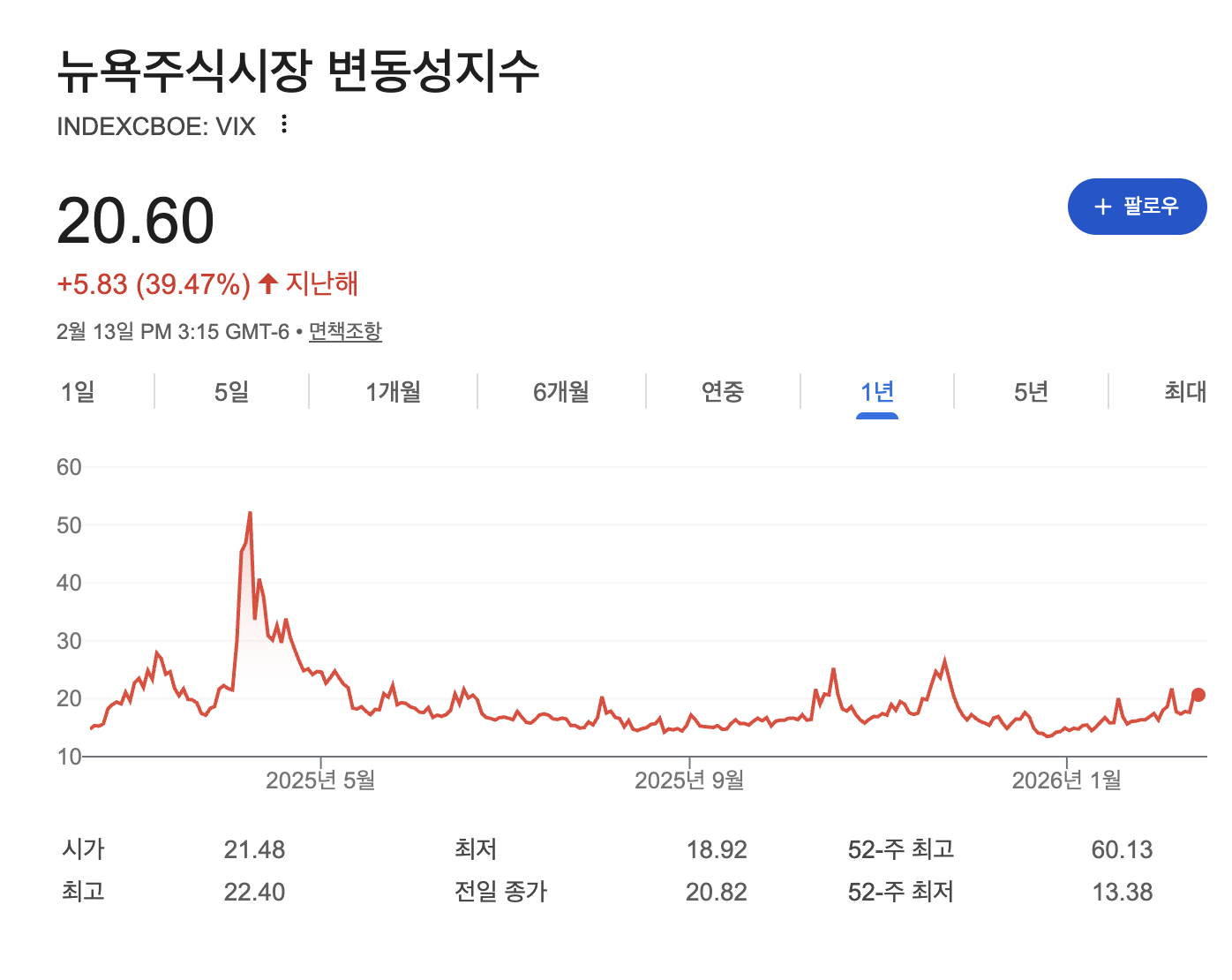The image size is (1232, 980).
Task: Select the 1일 time range tab
Action: [x=78, y=391]
